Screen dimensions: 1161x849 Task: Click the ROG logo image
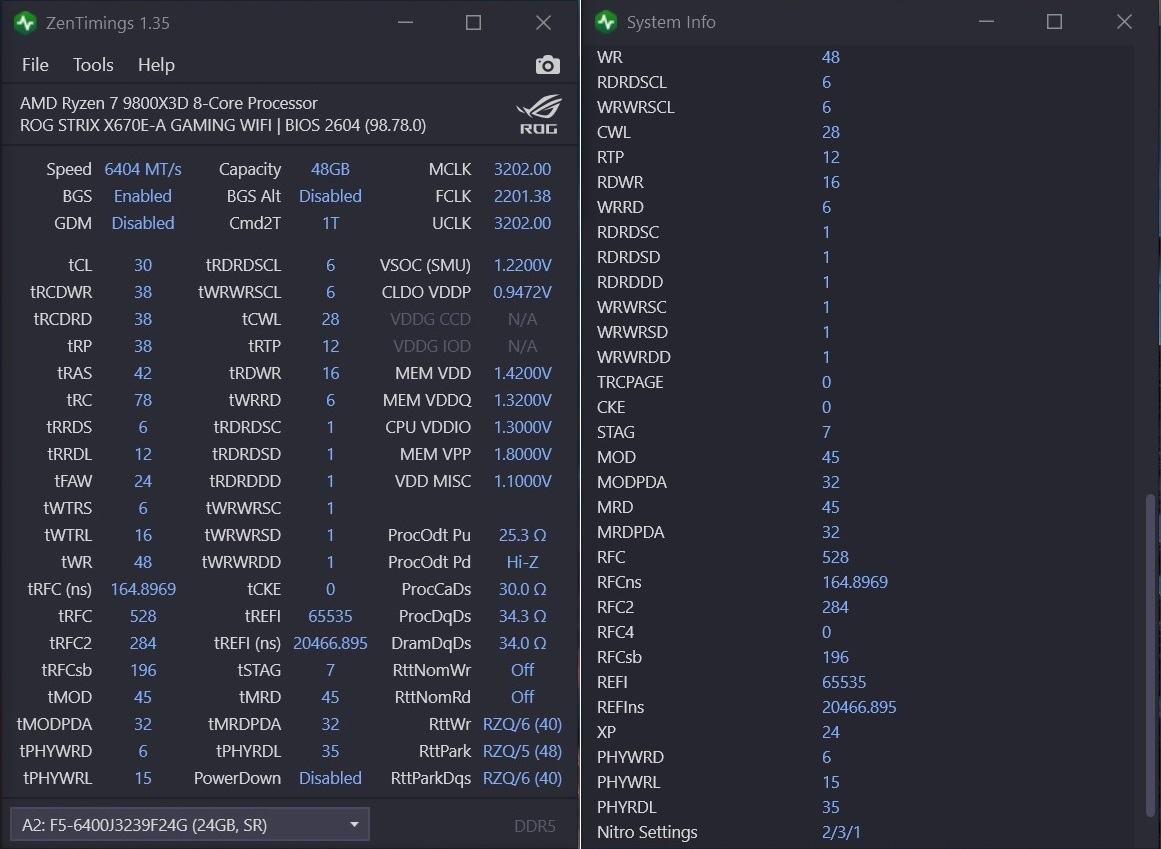click(x=539, y=114)
